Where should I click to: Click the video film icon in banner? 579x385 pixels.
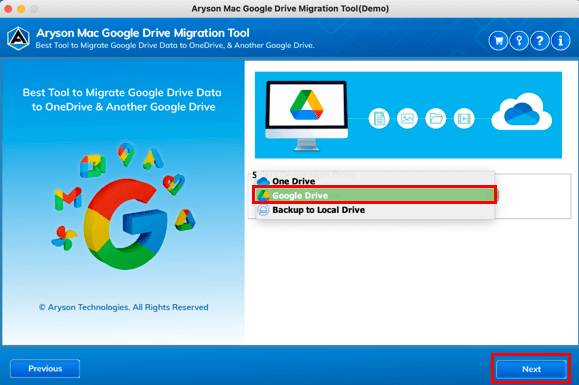[464, 118]
